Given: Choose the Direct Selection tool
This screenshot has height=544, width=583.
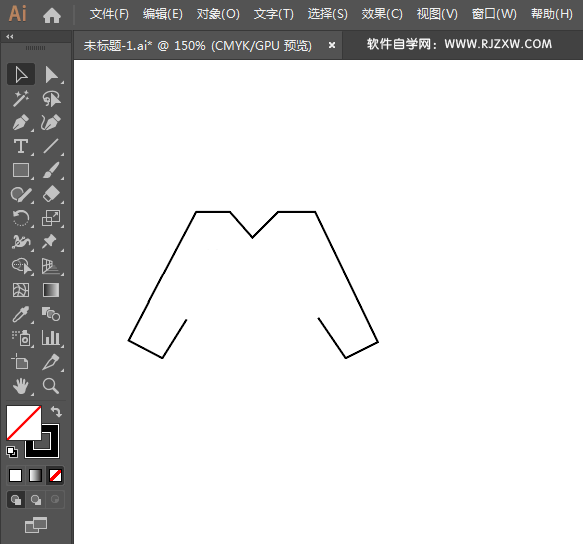Looking at the screenshot, I should (x=51, y=74).
